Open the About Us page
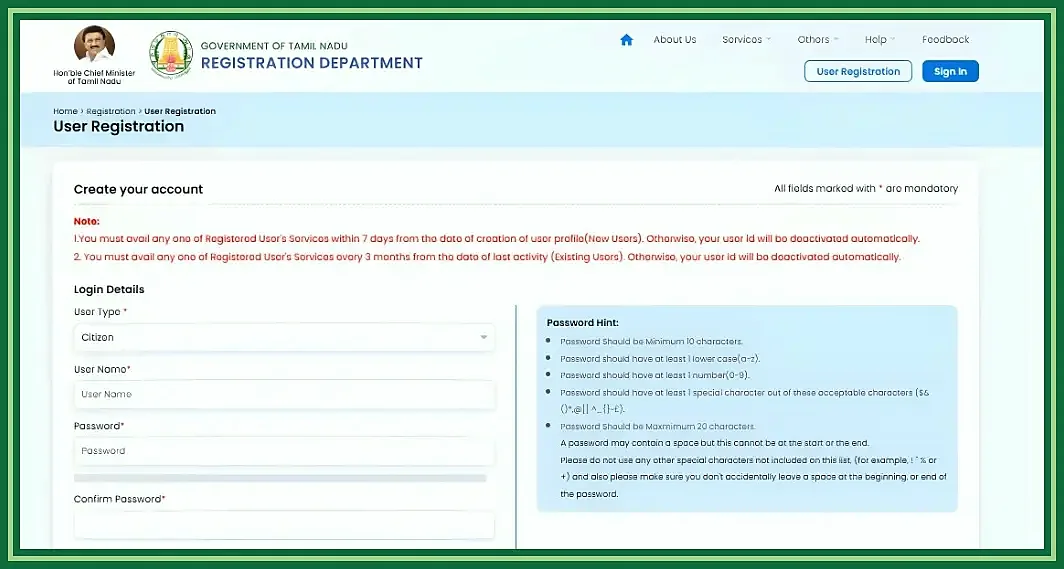 (674, 39)
